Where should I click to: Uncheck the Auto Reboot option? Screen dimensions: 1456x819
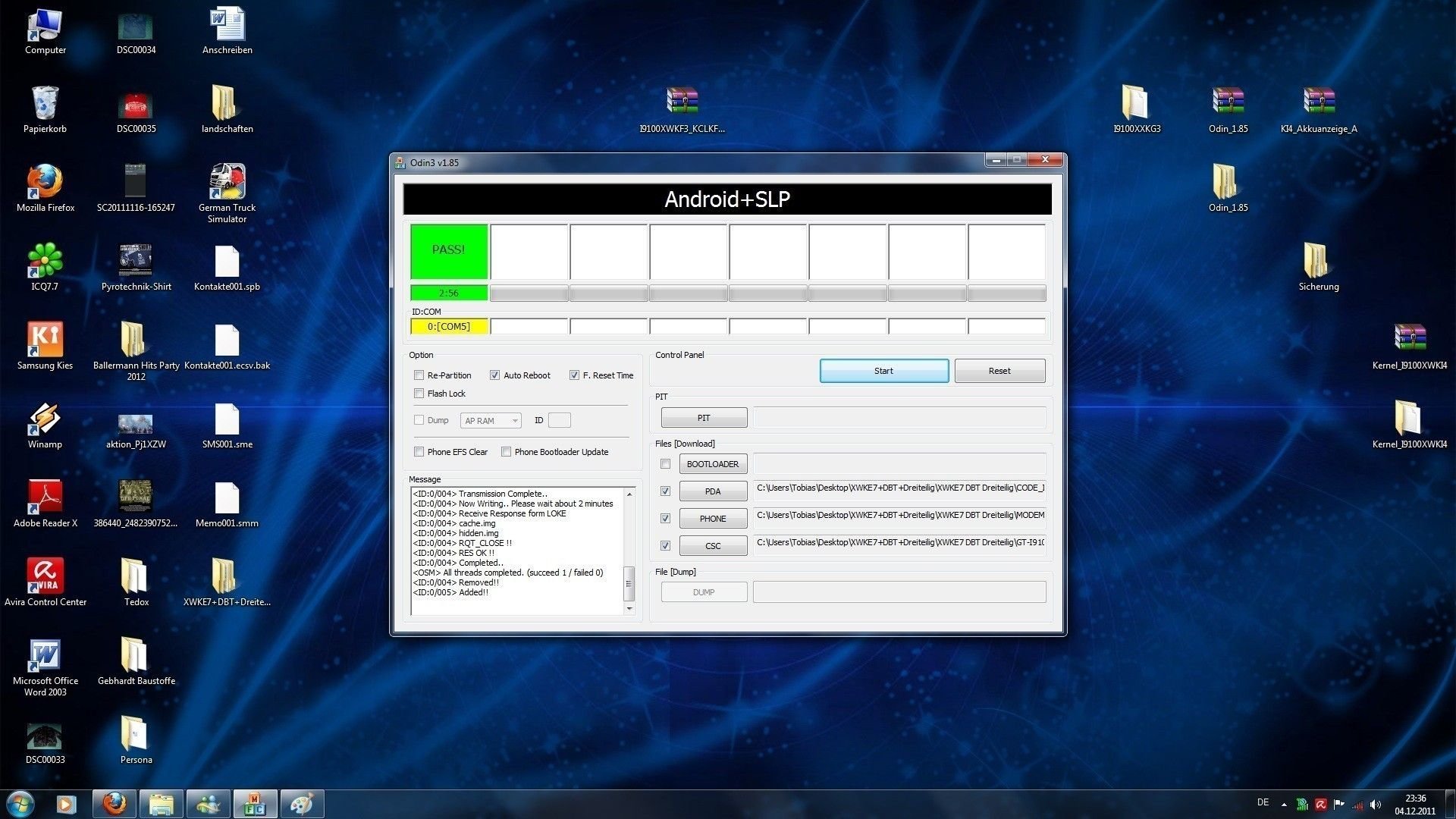[494, 375]
